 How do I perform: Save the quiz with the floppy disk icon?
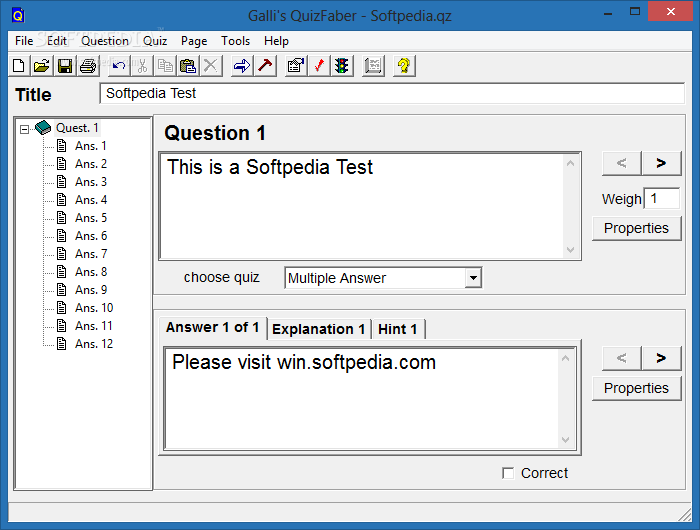pyautogui.click(x=65, y=66)
